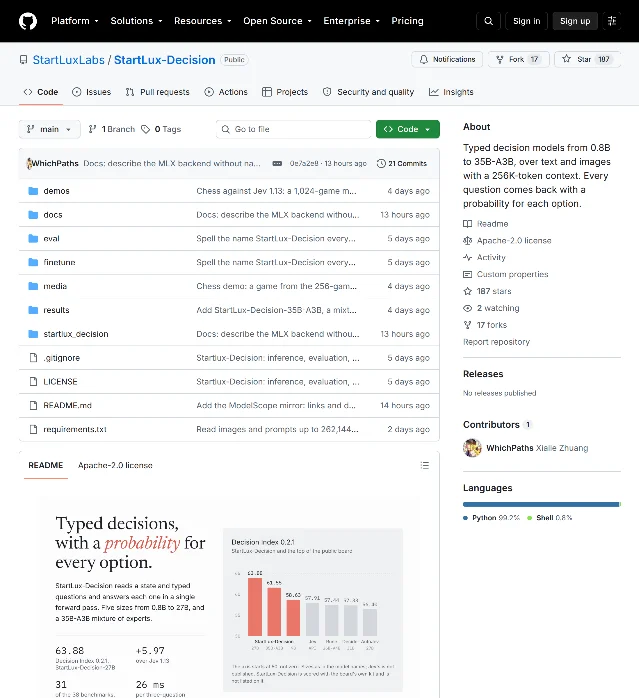Open the Releases heading link
The height and width of the screenshot is (698, 639).
(483, 374)
